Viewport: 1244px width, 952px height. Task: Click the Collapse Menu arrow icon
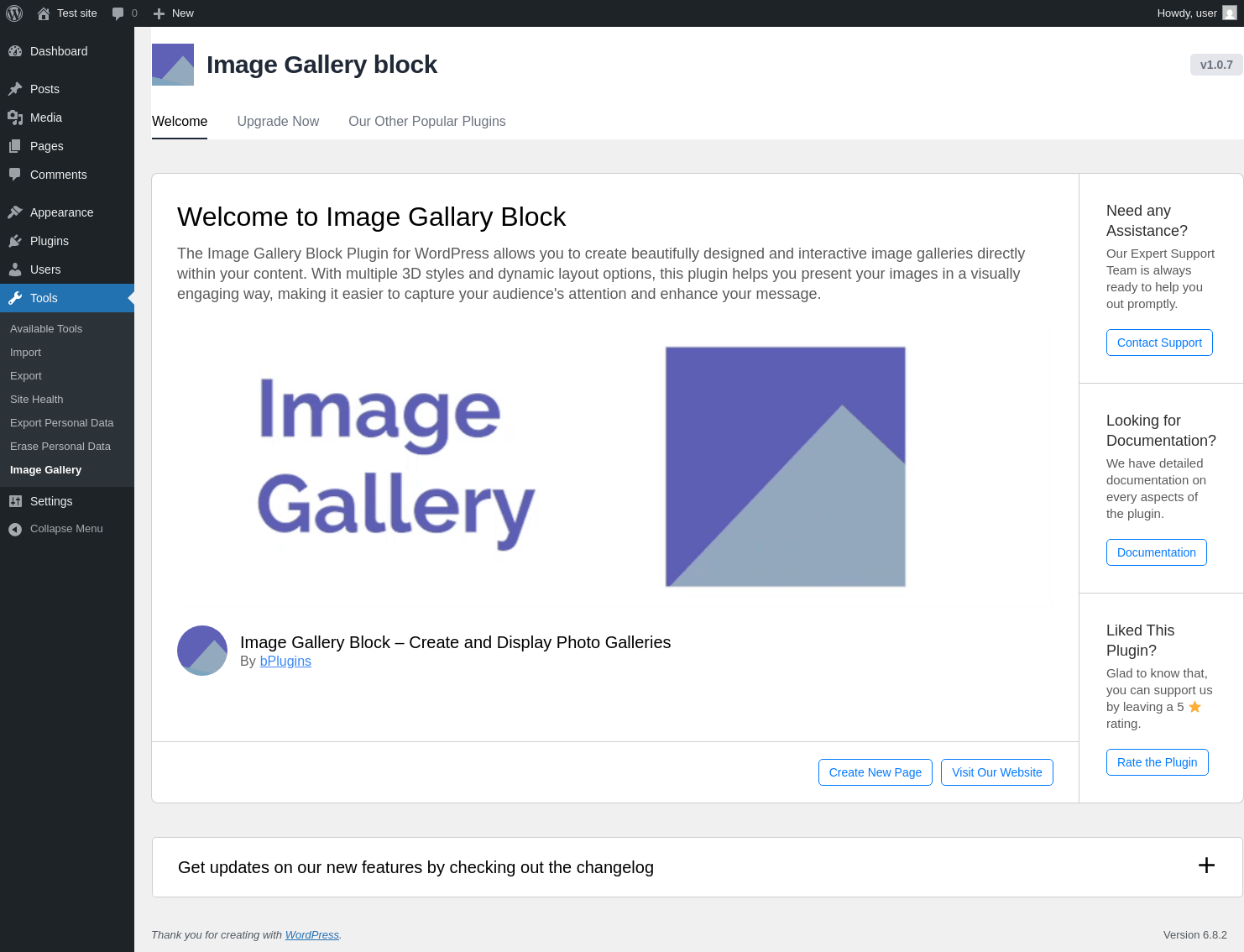click(15, 529)
